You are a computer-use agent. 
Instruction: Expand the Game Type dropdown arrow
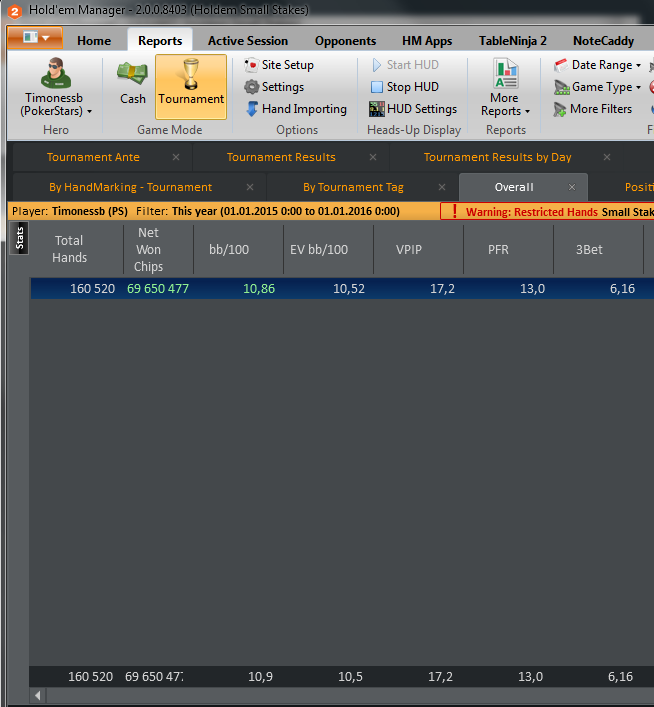[x=638, y=87]
